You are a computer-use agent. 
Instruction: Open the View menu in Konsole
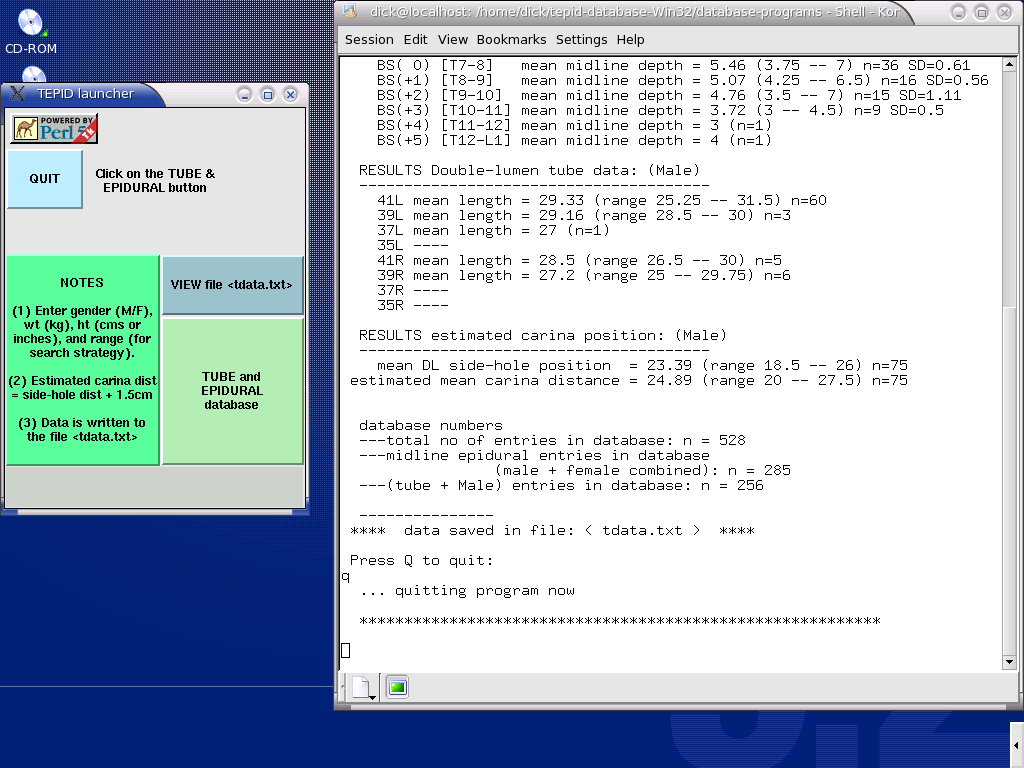click(452, 40)
